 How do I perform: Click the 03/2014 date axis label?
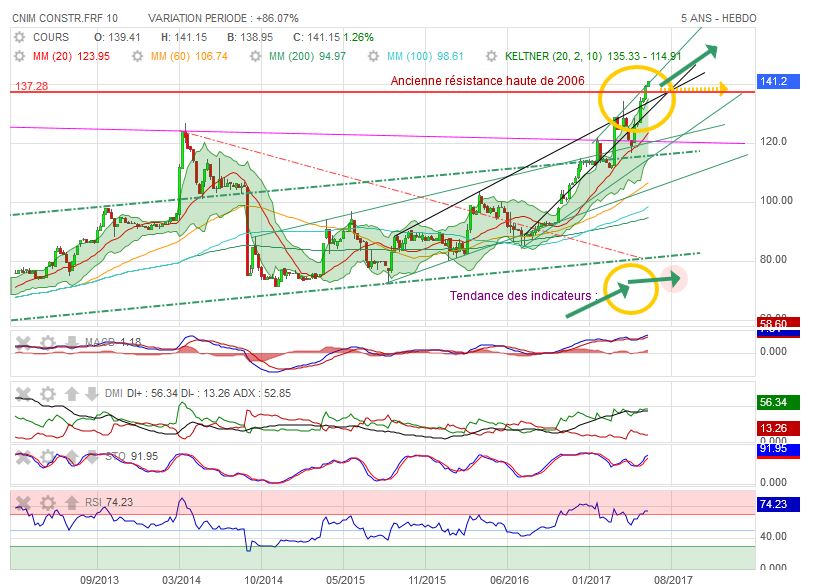coord(181,580)
